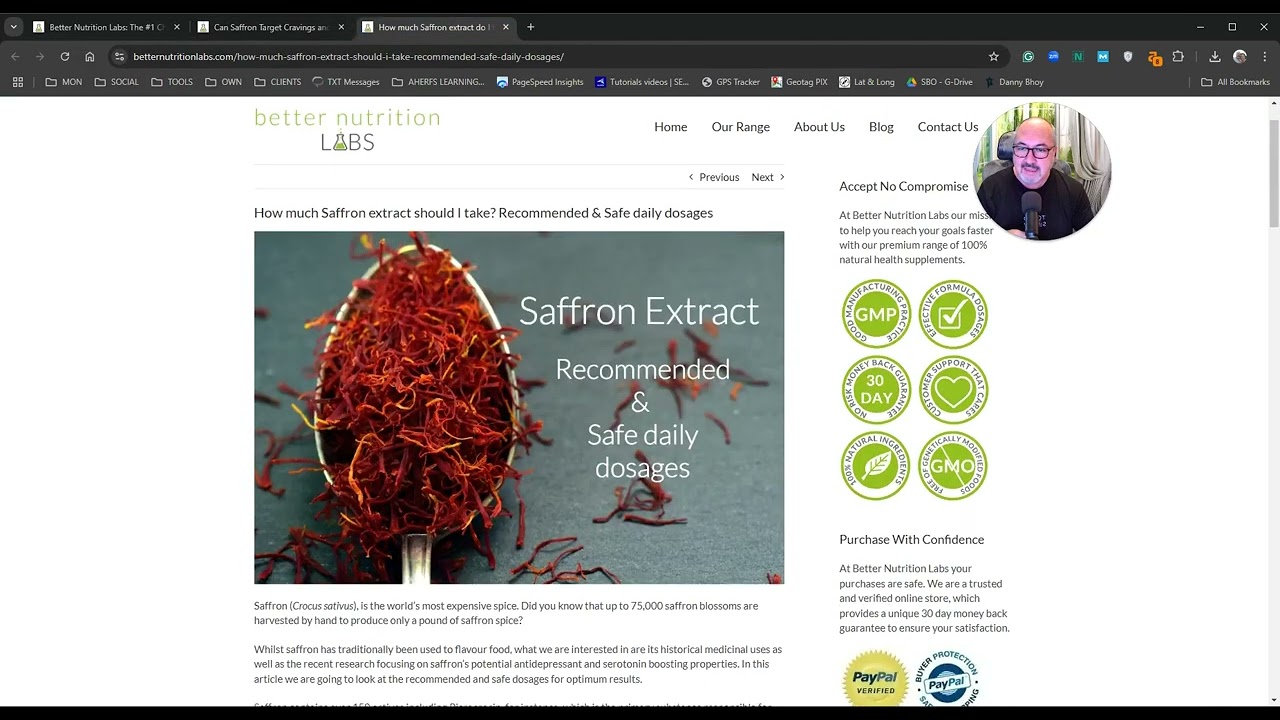Open the Chrome profile avatar
This screenshot has height=720, width=1280.
[x=1240, y=57]
